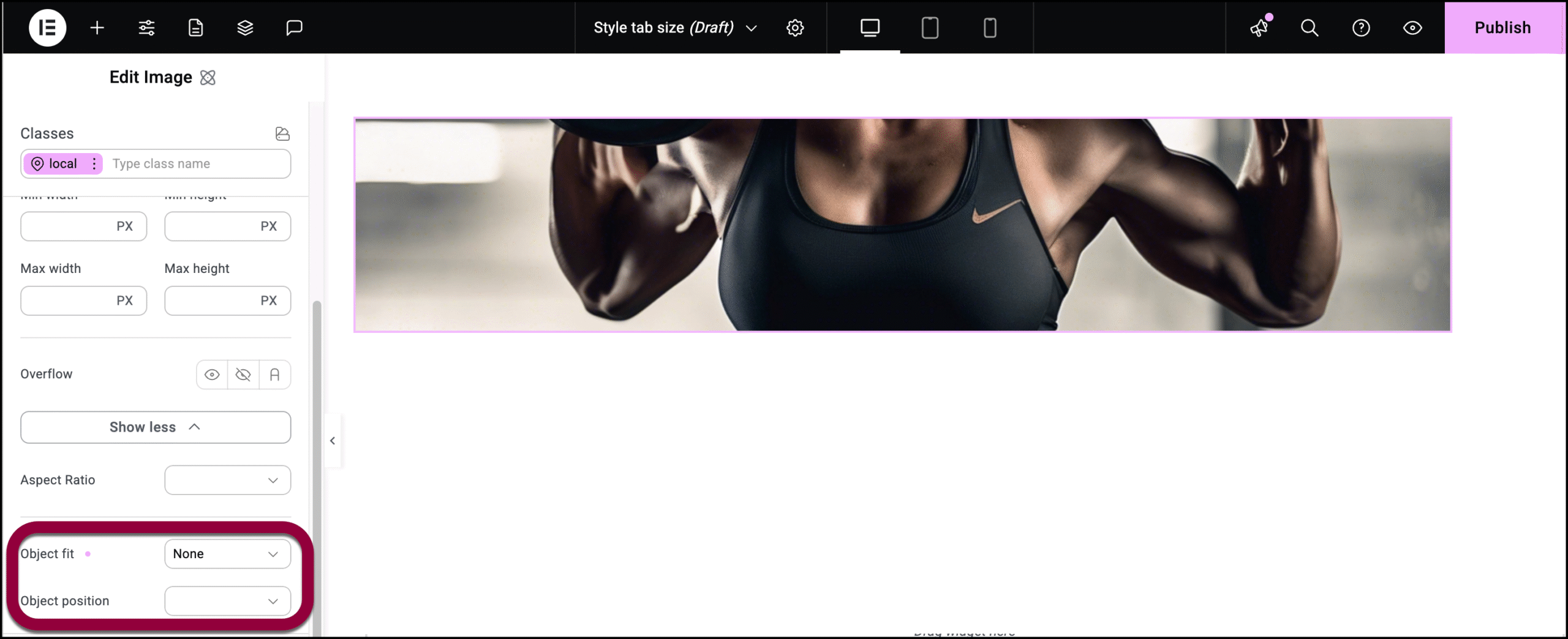This screenshot has height=639, width=1568.
Task: Set overflow to visible
Action: pos(212,375)
